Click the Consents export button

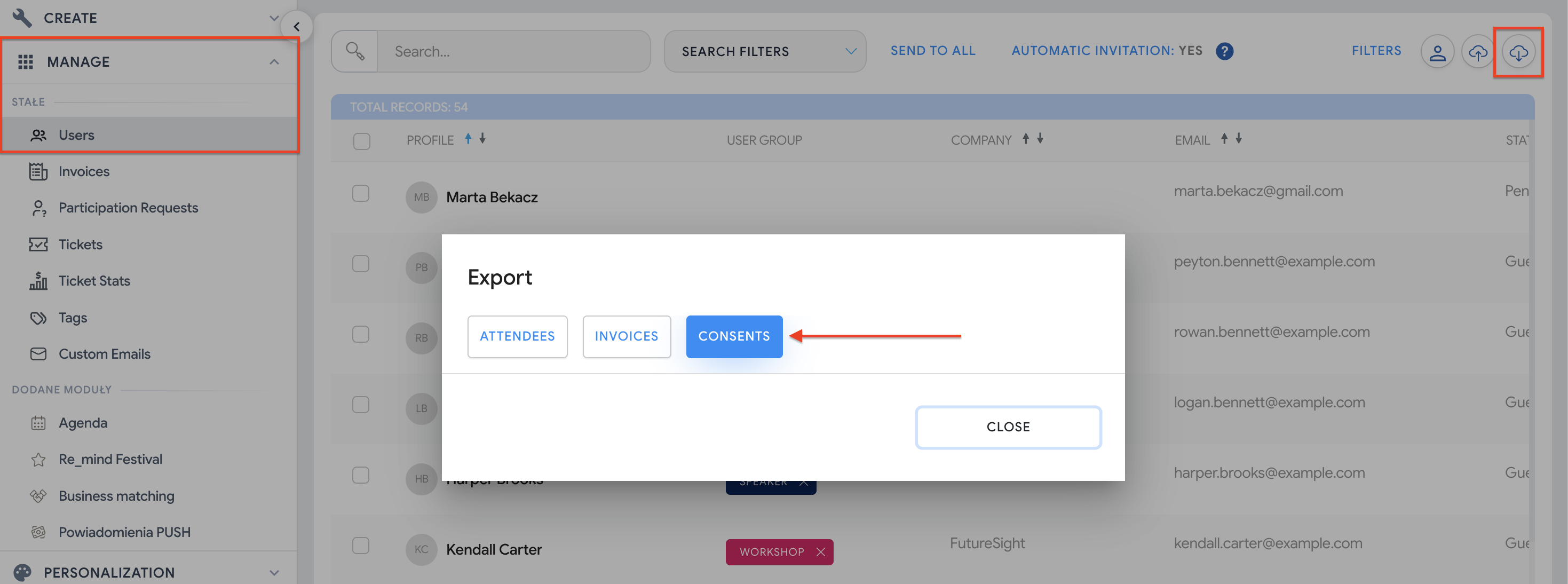tap(733, 336)
